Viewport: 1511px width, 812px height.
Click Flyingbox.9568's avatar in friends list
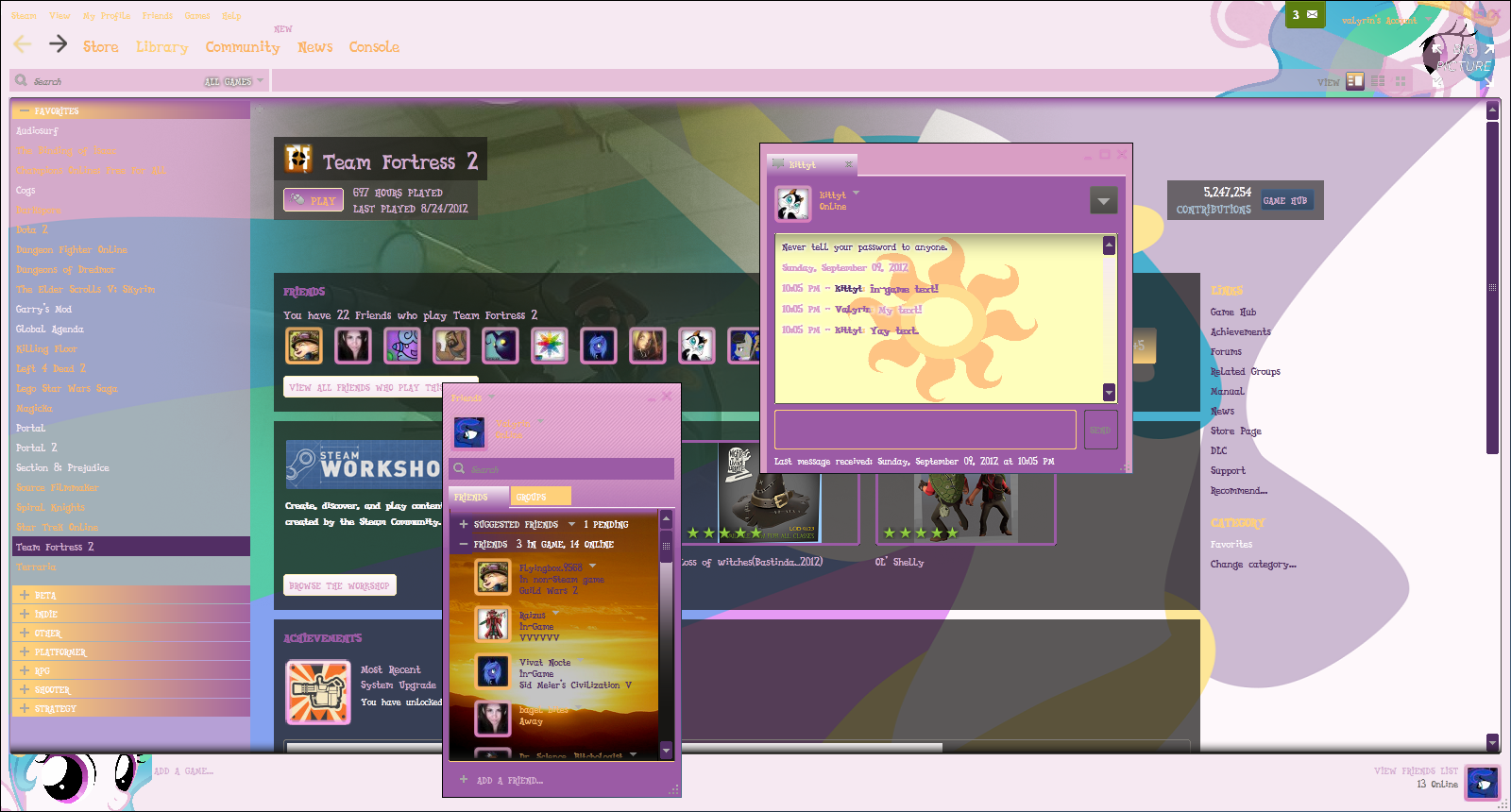(493, 578)
